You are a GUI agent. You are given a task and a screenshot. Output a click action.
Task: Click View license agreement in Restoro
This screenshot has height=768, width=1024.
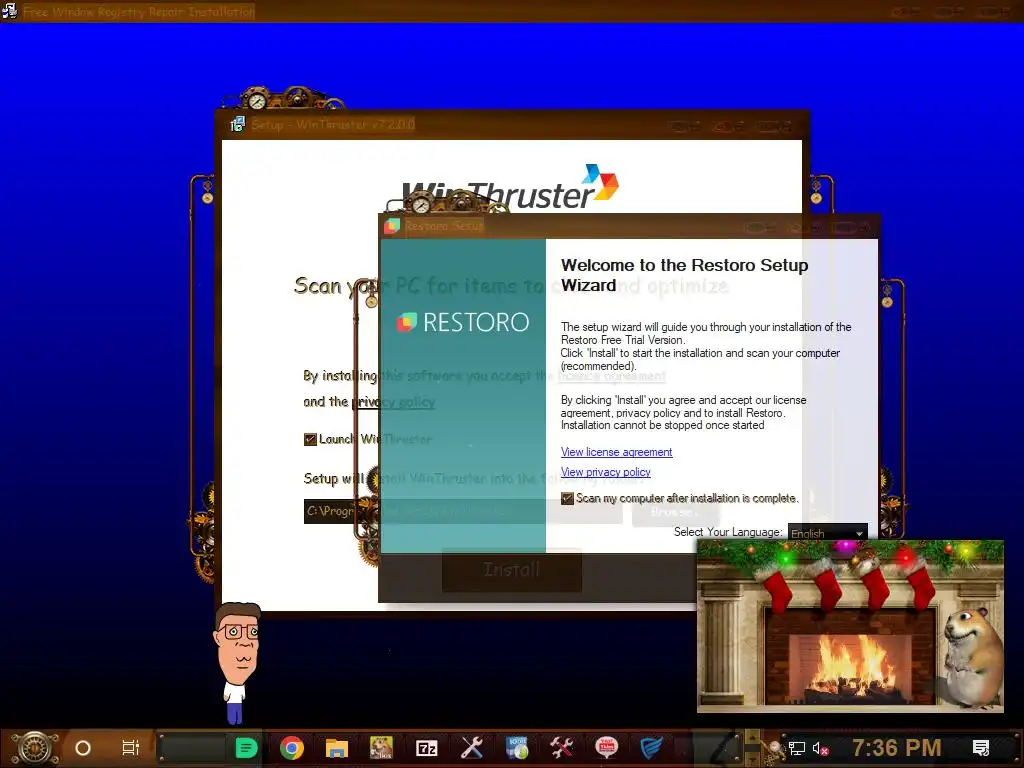[x=616, y=452]
